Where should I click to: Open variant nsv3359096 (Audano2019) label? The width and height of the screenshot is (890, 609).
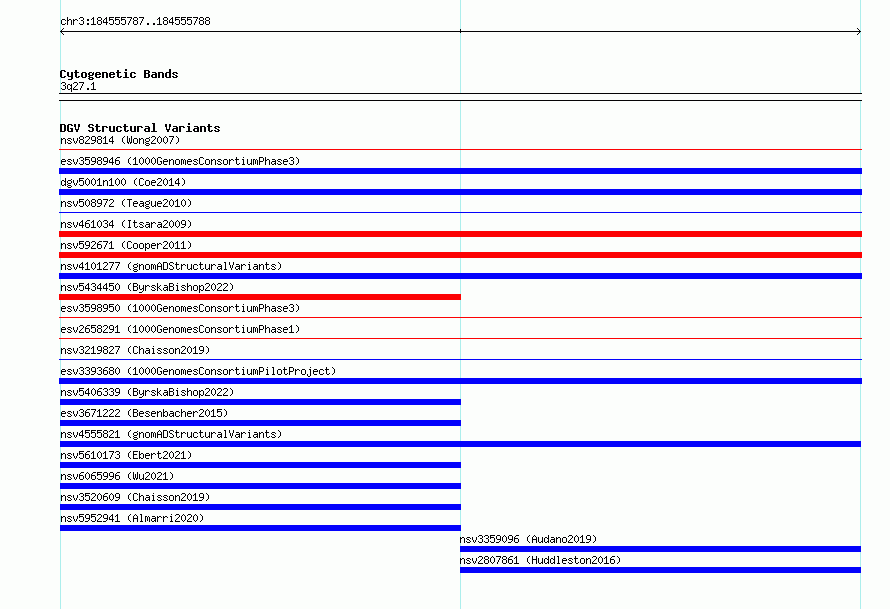click(528, 539)
